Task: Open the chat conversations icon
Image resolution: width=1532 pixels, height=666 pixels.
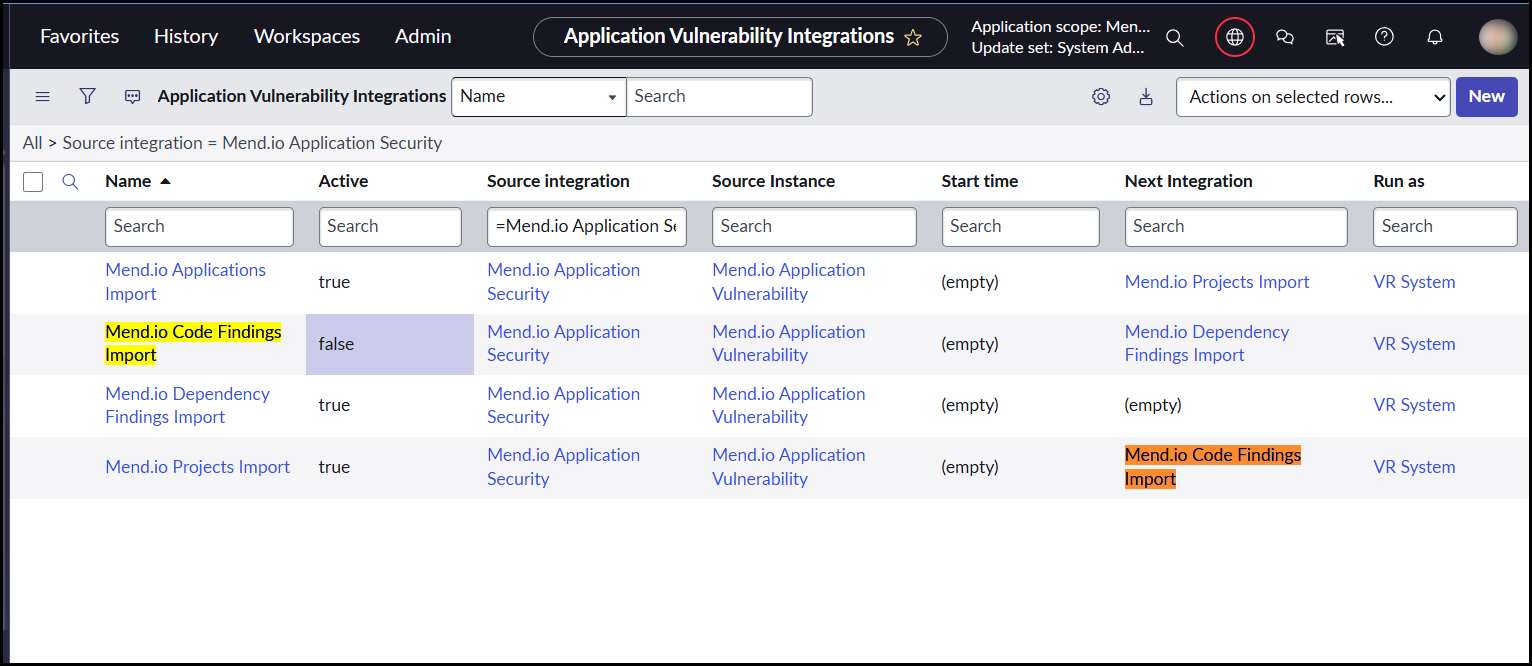Action: [1285, 37]
